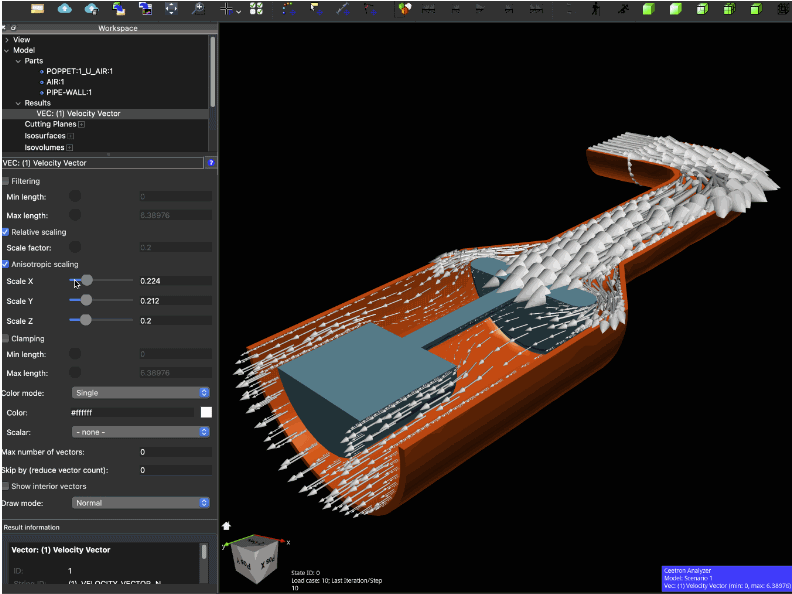Click the home view icon near navigation cube
This screenshot has height=594, width=792.
tap(227, 525)
